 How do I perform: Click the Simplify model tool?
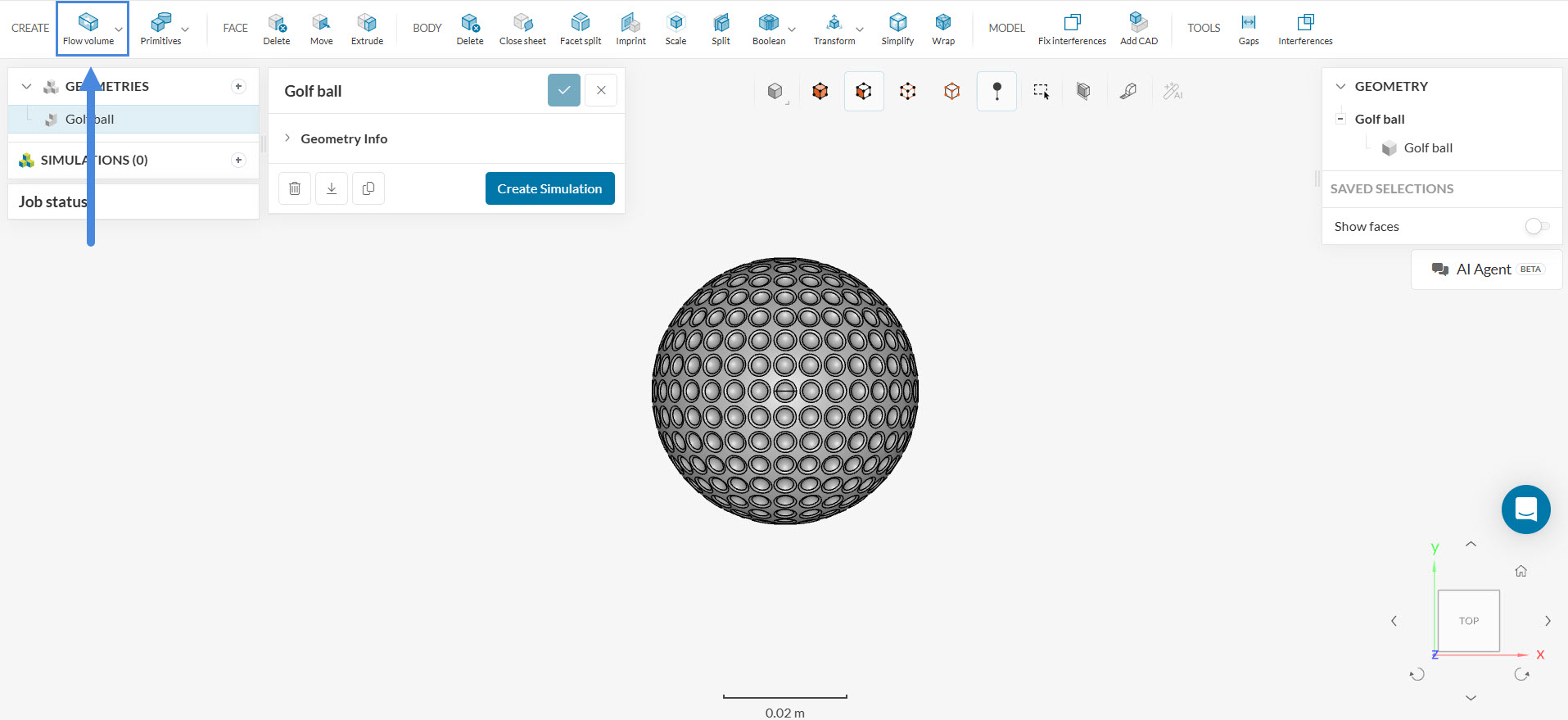pyautogui.click(x=897, y=29)
